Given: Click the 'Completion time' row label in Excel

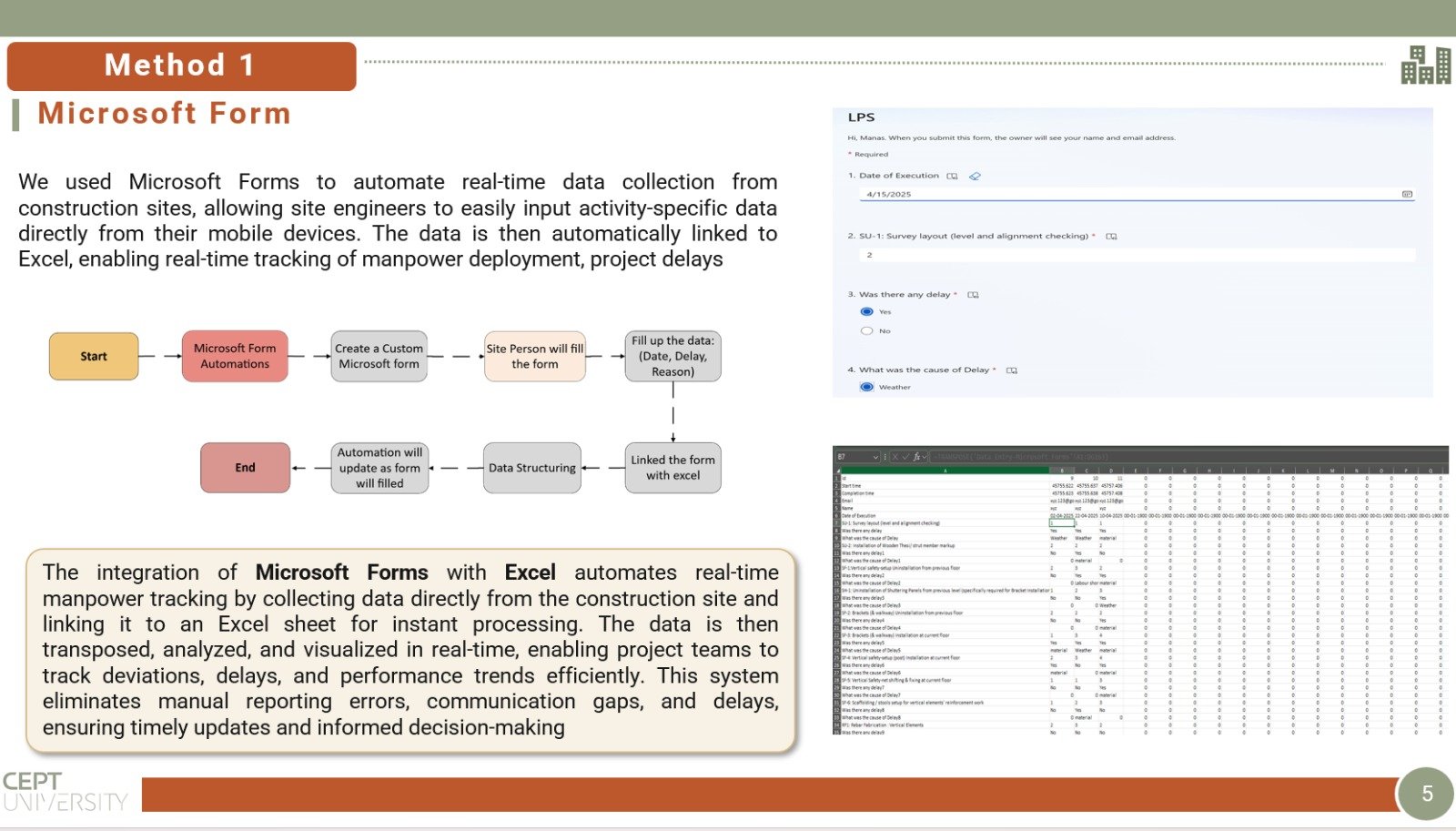Looking at the screenshot, I should (x=858, y=493).
